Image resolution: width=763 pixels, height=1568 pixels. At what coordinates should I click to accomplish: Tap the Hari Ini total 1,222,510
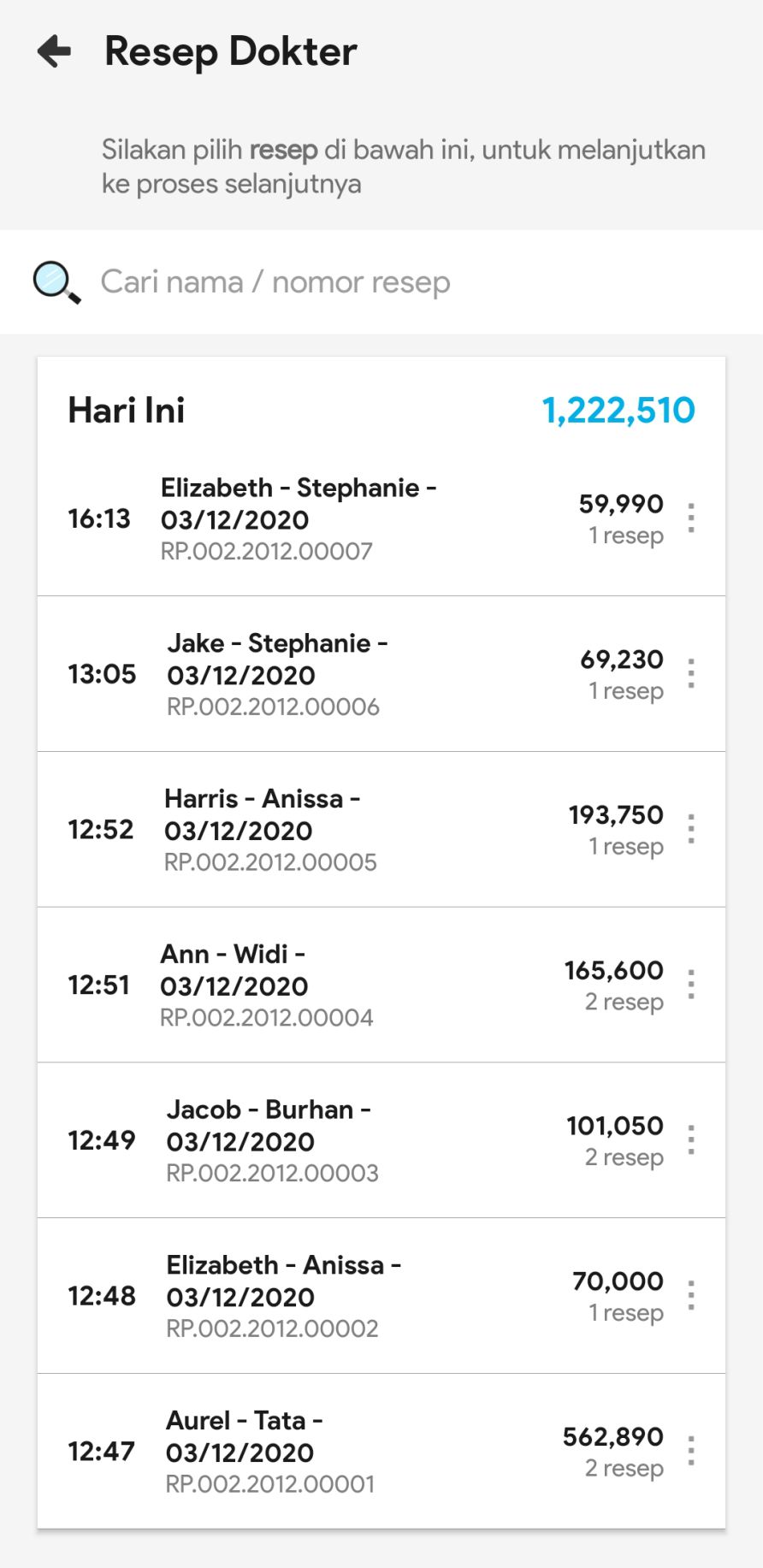tap(618, 411)
